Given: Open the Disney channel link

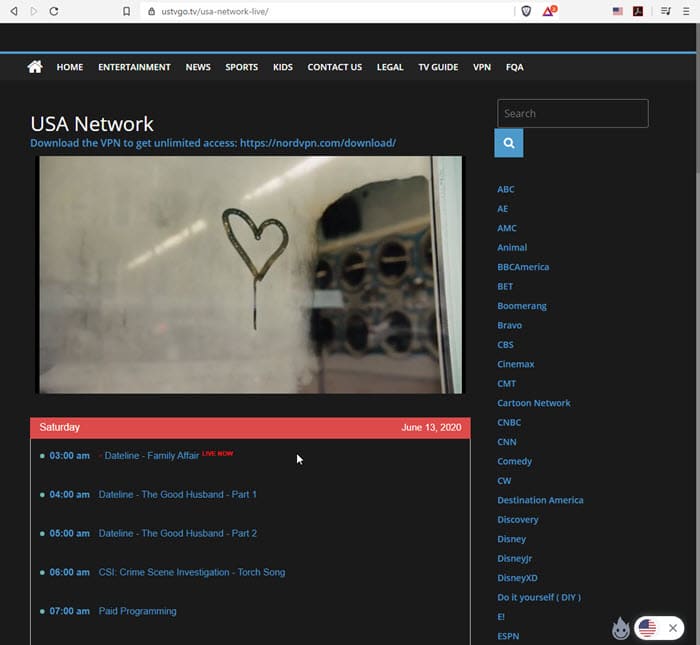Looking at the screenshot, I should point(512,539).
